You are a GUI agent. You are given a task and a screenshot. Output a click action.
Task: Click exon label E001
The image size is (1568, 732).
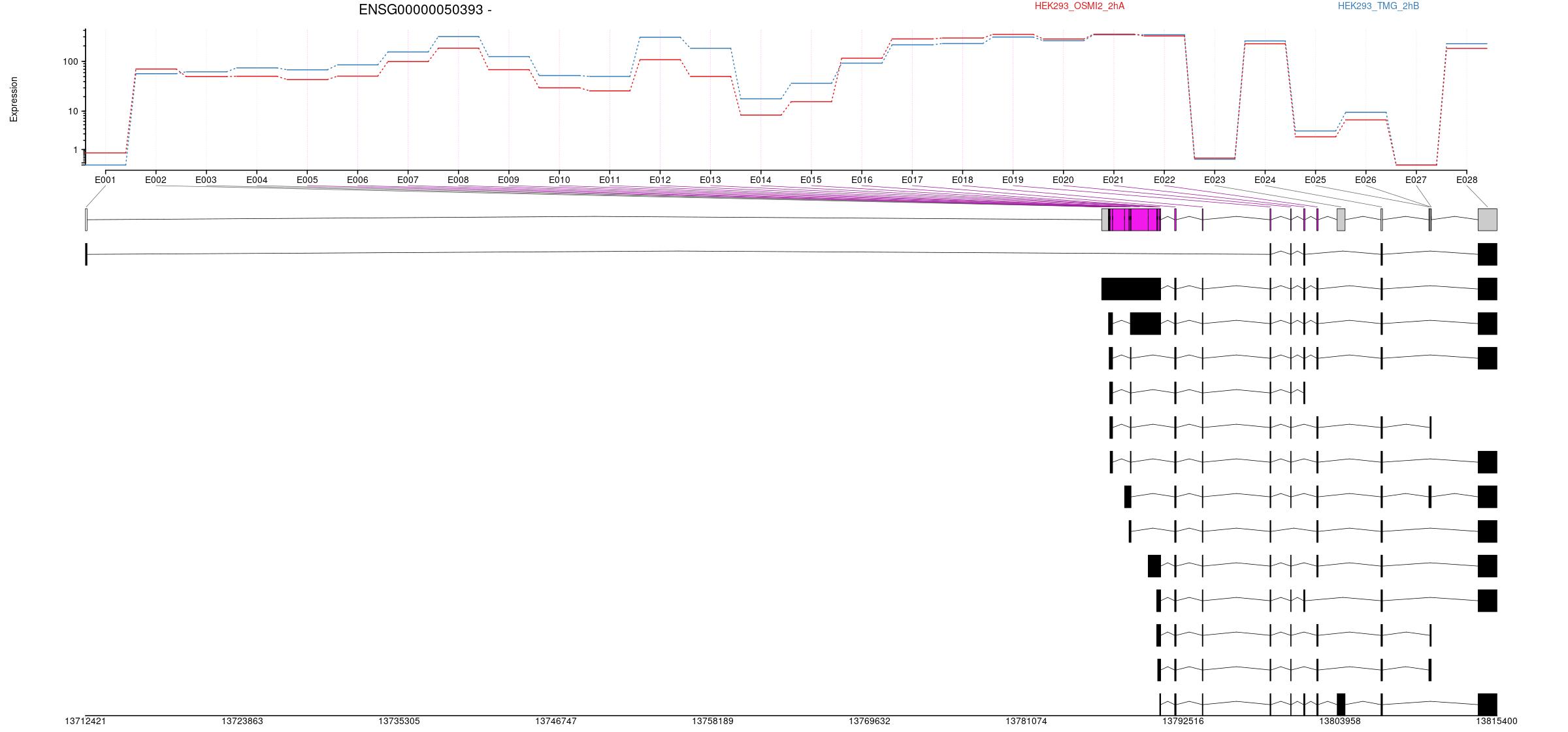[105, 180]
